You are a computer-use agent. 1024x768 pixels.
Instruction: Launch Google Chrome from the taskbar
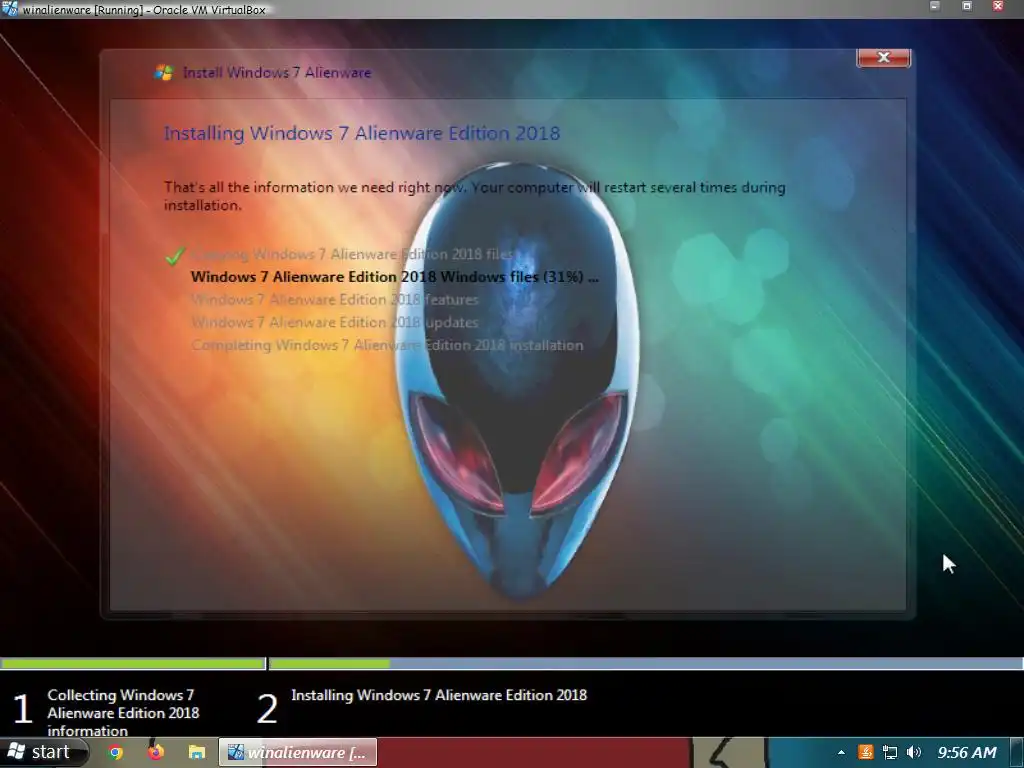coord(116,752)
